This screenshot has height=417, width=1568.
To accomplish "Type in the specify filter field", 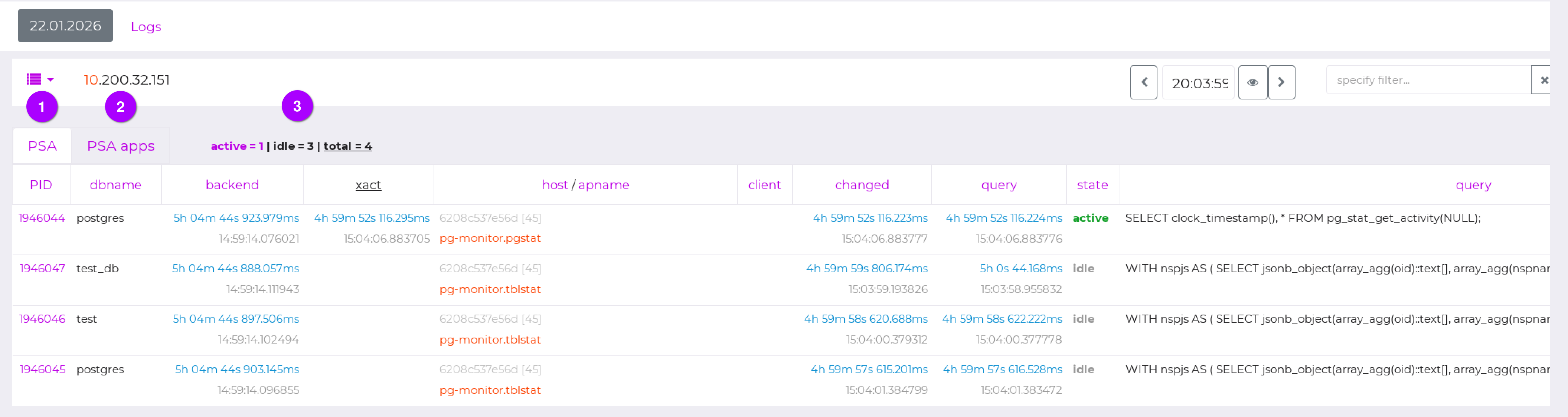I will 1427,81.
